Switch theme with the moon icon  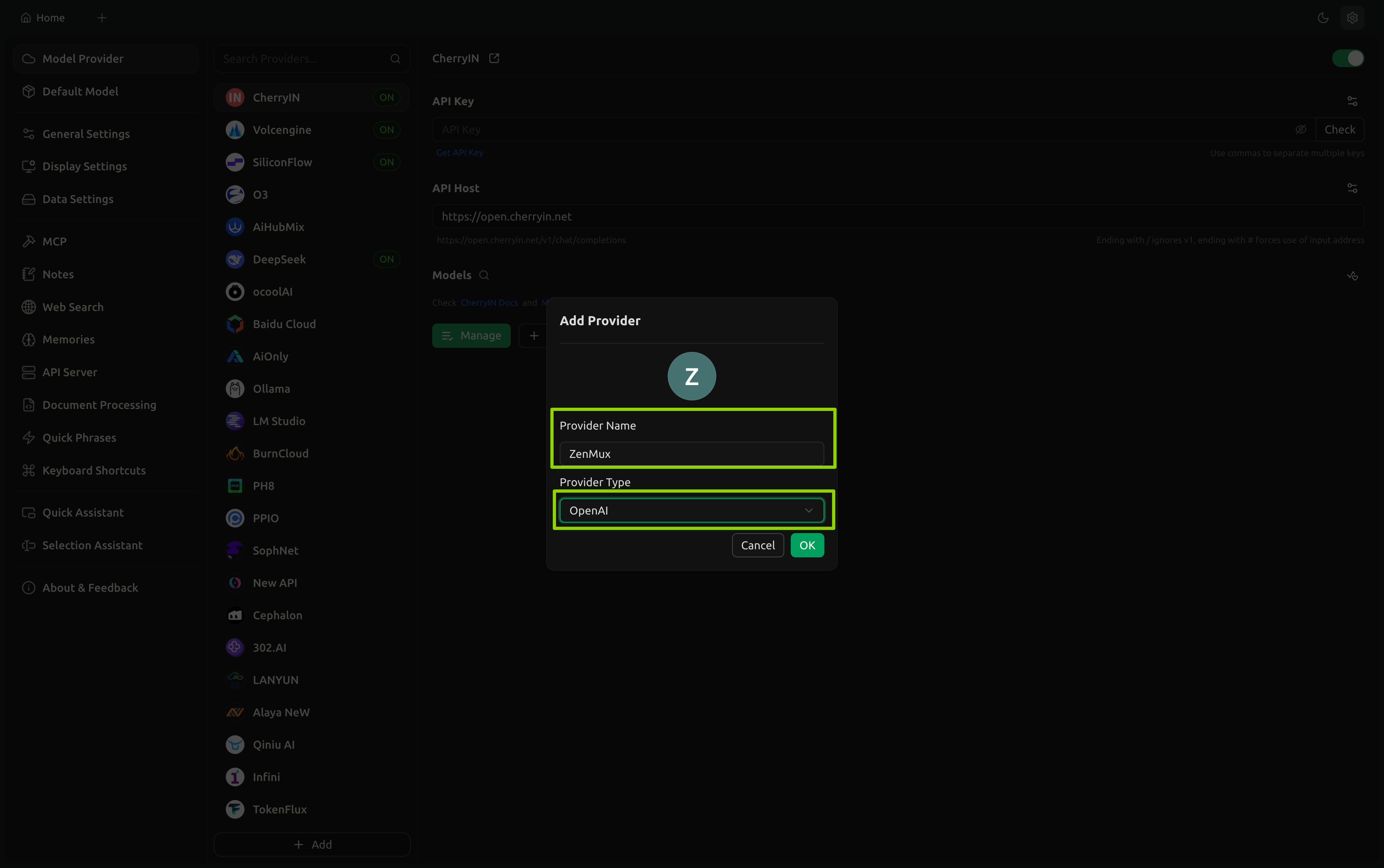[1323, 18]
